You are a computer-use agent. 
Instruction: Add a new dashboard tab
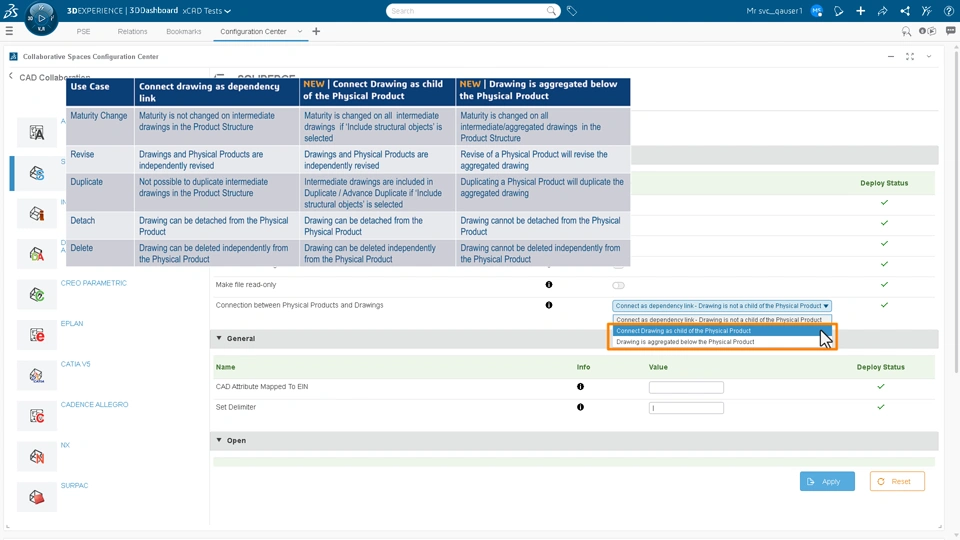[316, 31]
